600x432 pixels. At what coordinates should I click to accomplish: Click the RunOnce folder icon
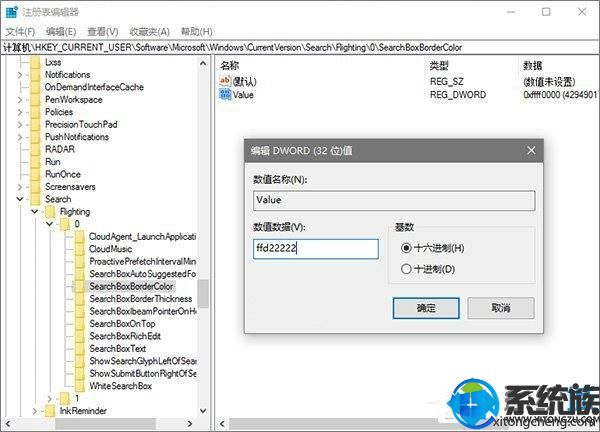pyautogui.click(x=36, y=174)
